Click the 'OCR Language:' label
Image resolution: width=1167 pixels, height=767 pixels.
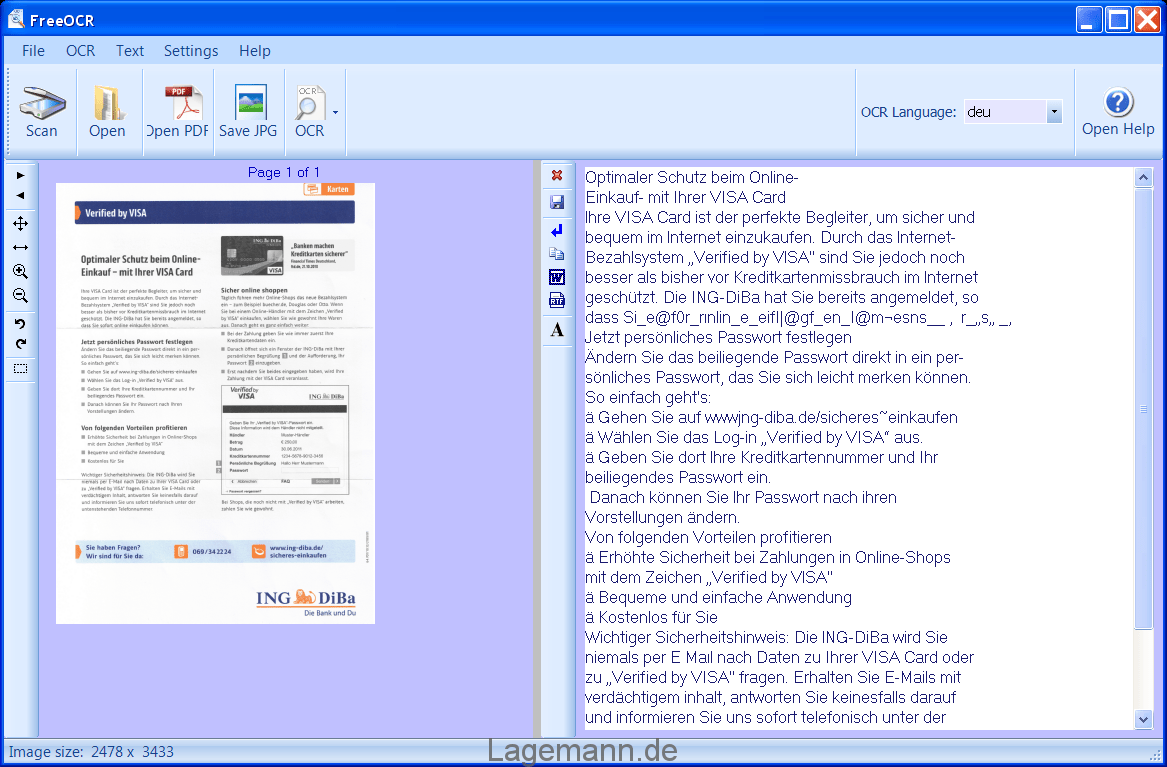[x=908, y=112]
